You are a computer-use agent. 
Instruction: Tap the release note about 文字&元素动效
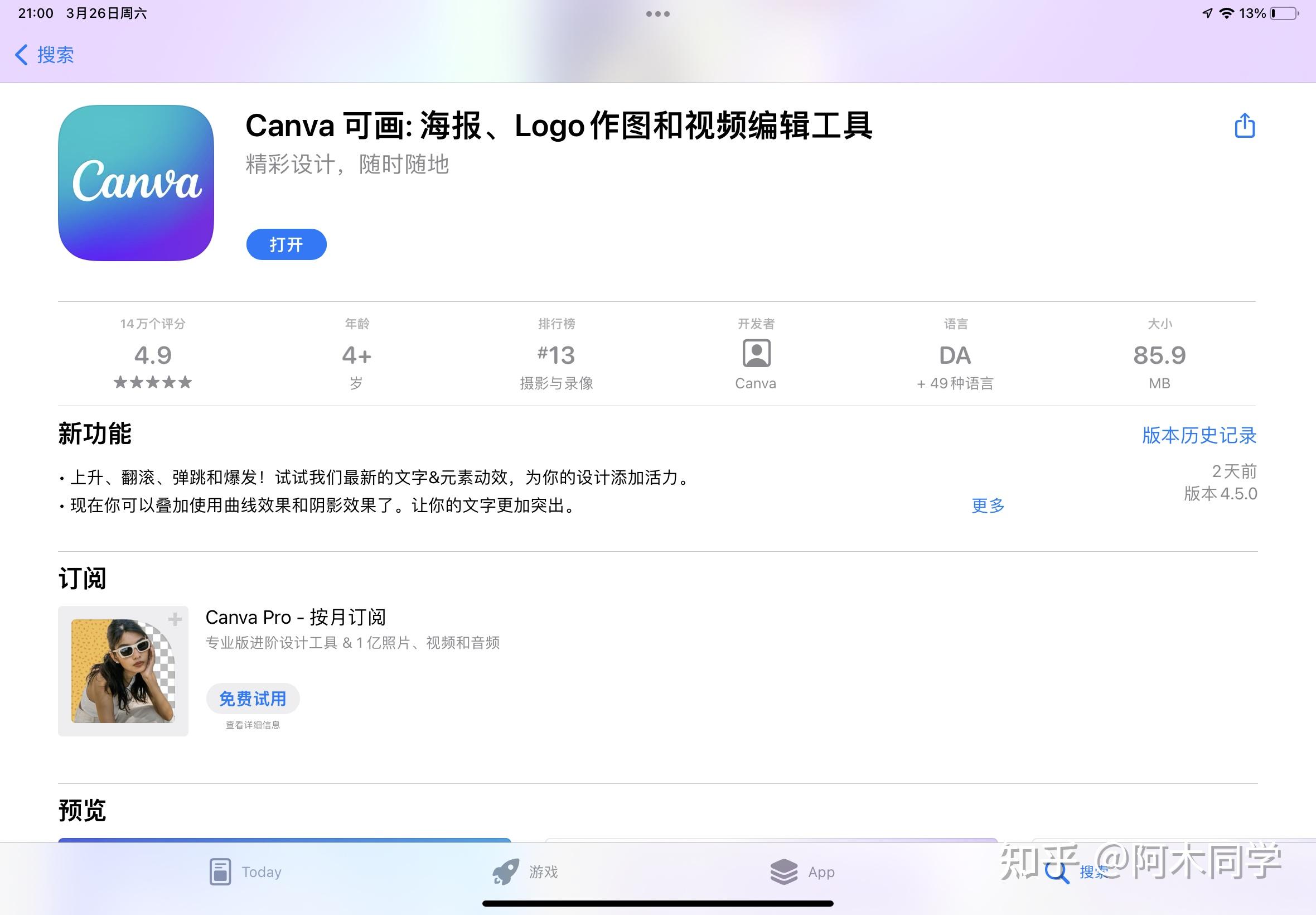375,478
